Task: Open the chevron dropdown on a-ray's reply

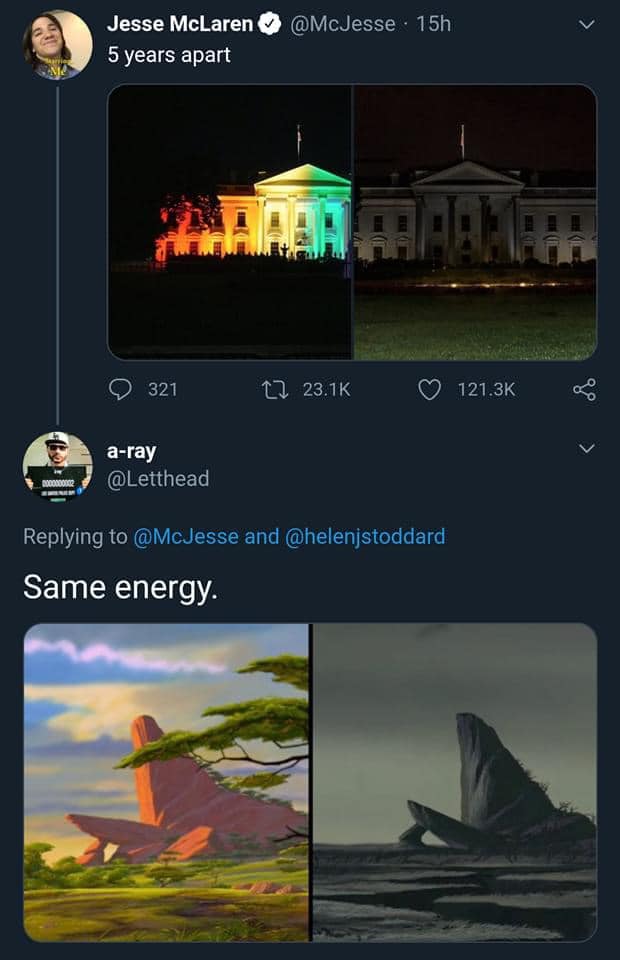Action: pyautogui.click(x=586, y=449)
